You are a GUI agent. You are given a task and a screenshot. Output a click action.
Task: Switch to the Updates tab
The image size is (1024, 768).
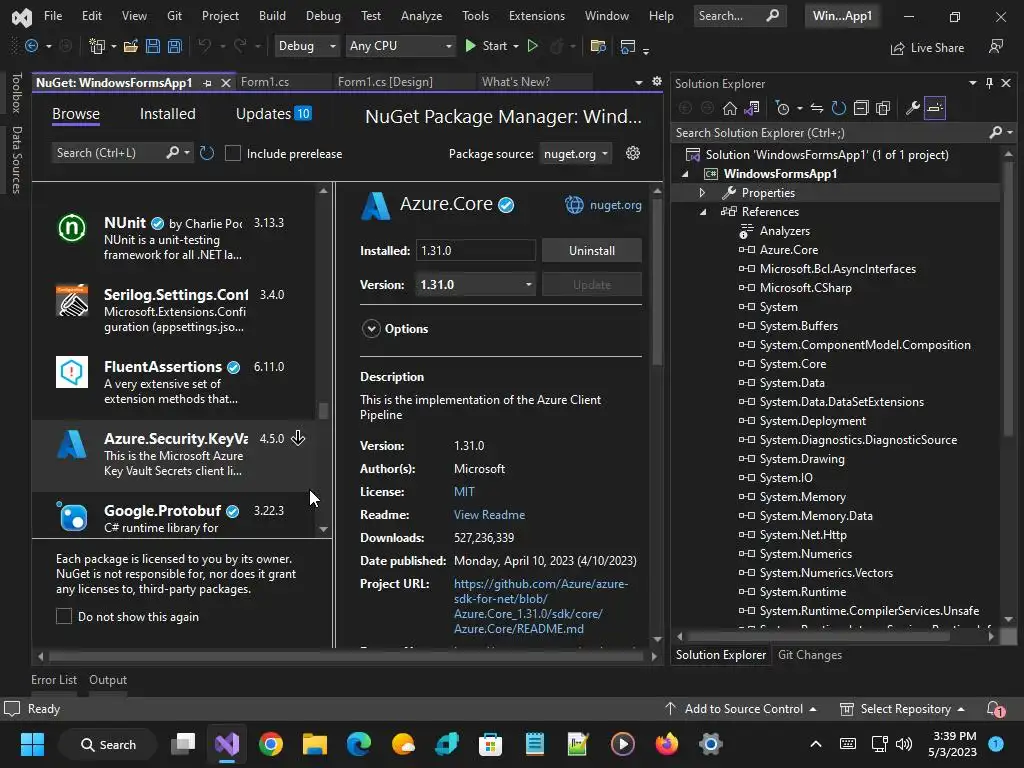tap(273, 114)
